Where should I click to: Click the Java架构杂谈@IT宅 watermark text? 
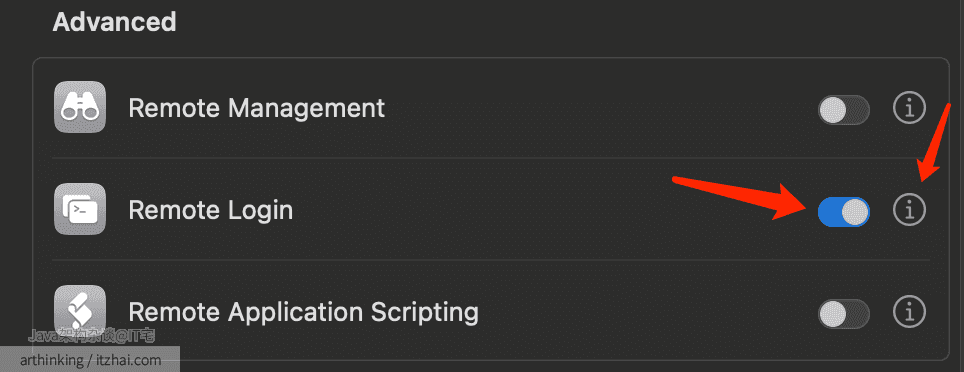[x=92, y=336]
